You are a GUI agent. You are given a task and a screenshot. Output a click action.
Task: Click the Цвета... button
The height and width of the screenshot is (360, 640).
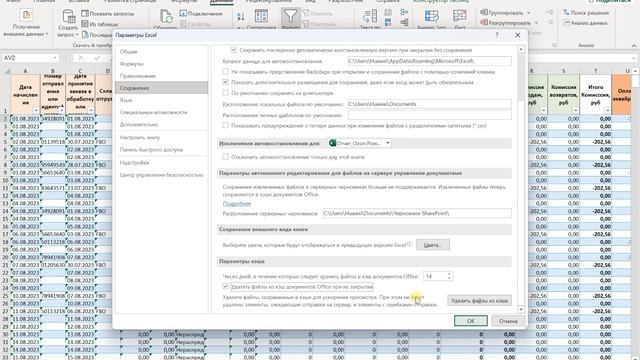click(433, 245)
